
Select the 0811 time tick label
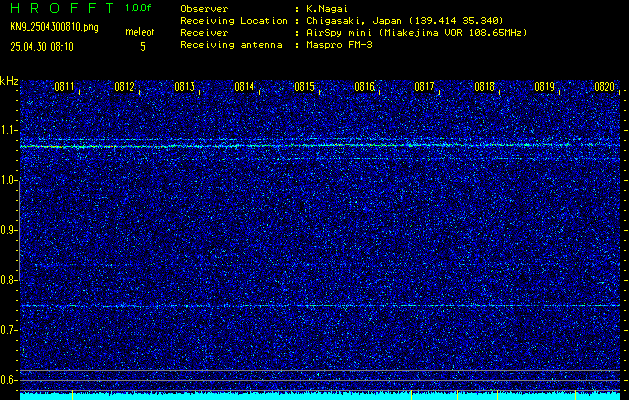tap(64, 87)
